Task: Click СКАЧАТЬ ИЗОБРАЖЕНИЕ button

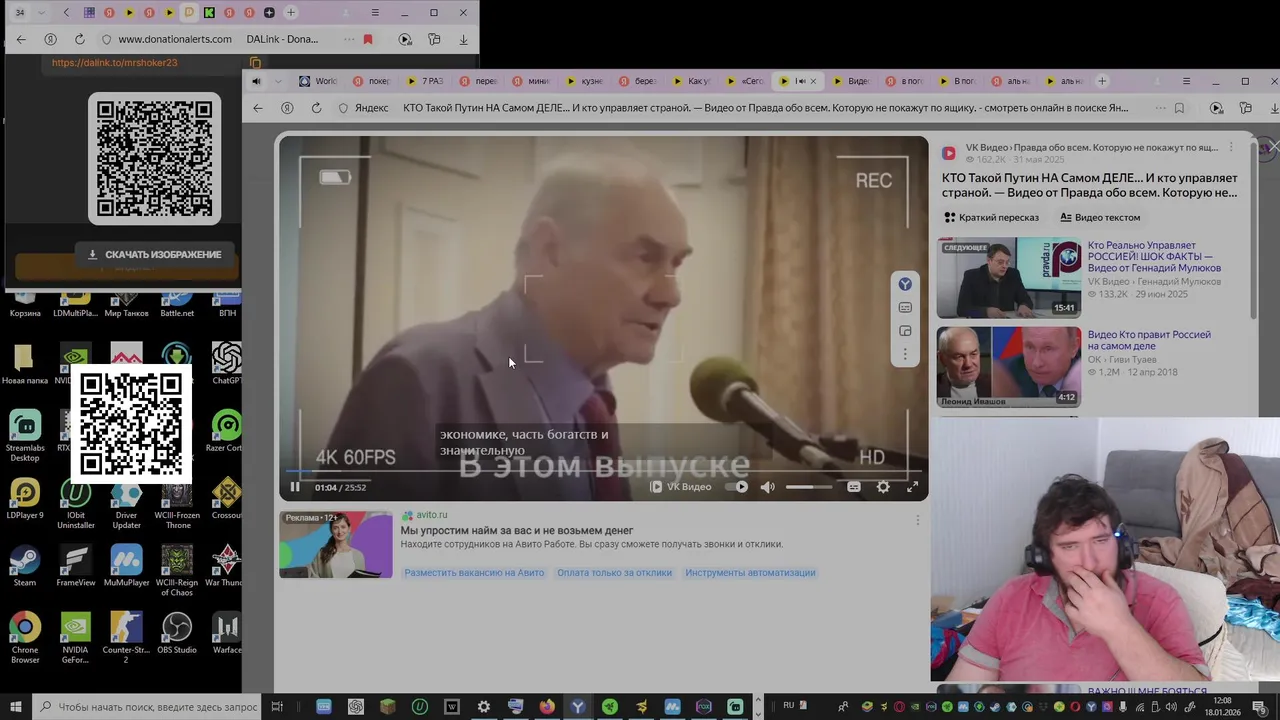Action: coord(154,254)
